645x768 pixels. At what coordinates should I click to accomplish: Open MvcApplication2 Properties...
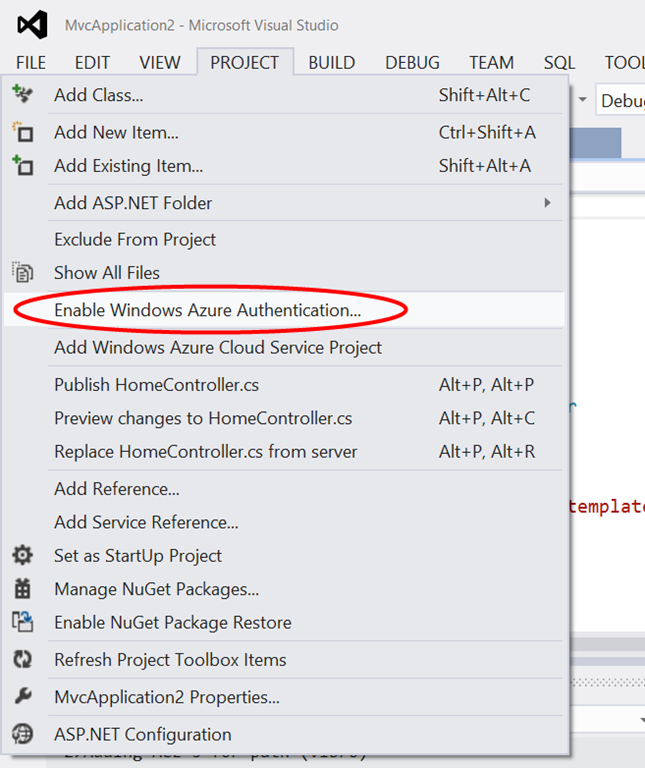[284, 696]
